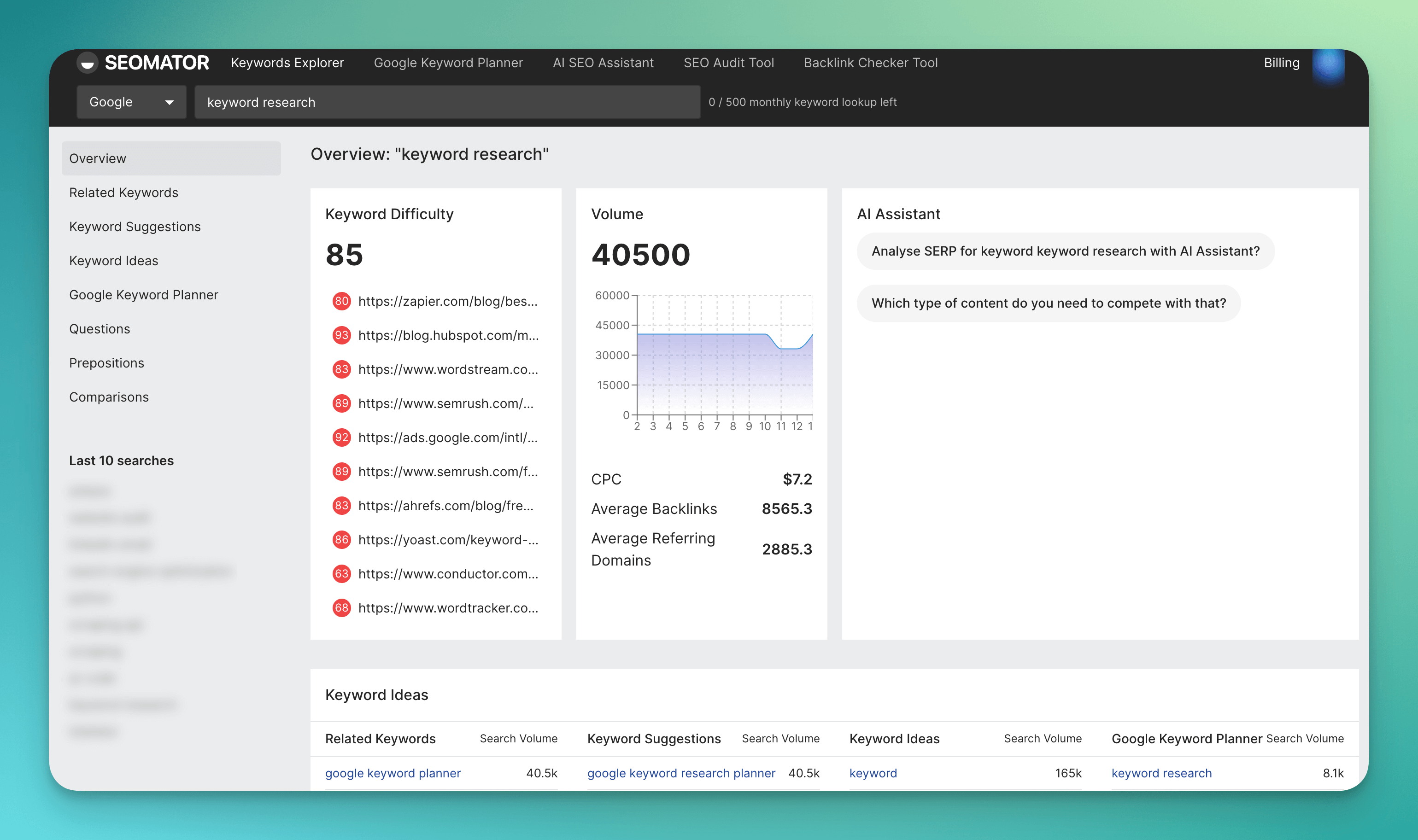Click the Analyse SERP with AI Assistant prompt

(1065, 251)
